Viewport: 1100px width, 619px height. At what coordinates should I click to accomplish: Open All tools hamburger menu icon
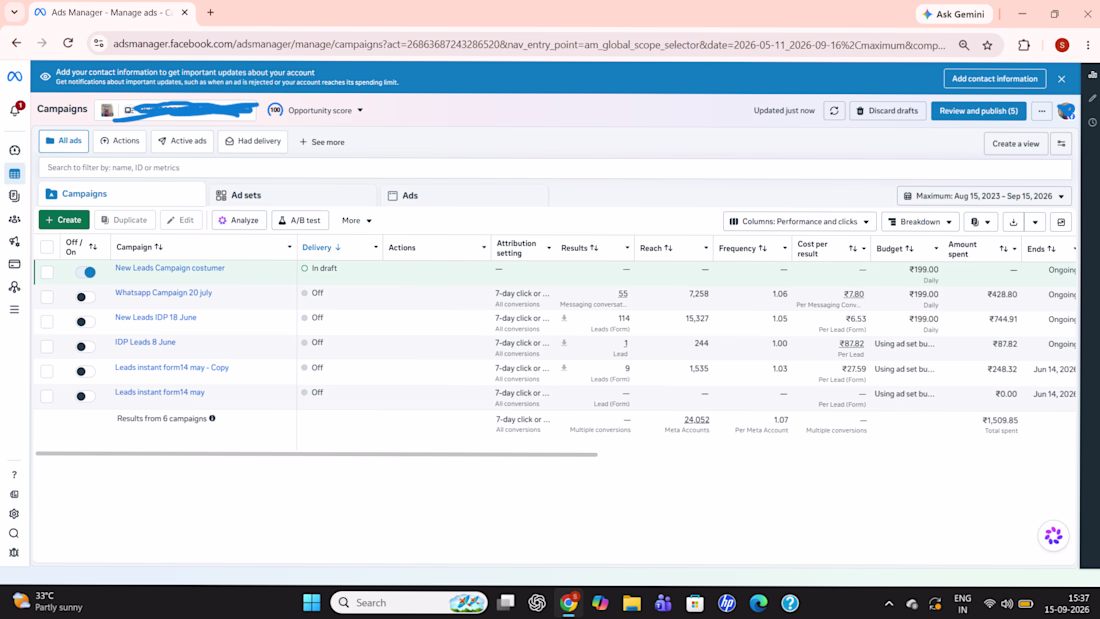click(15, 310)
